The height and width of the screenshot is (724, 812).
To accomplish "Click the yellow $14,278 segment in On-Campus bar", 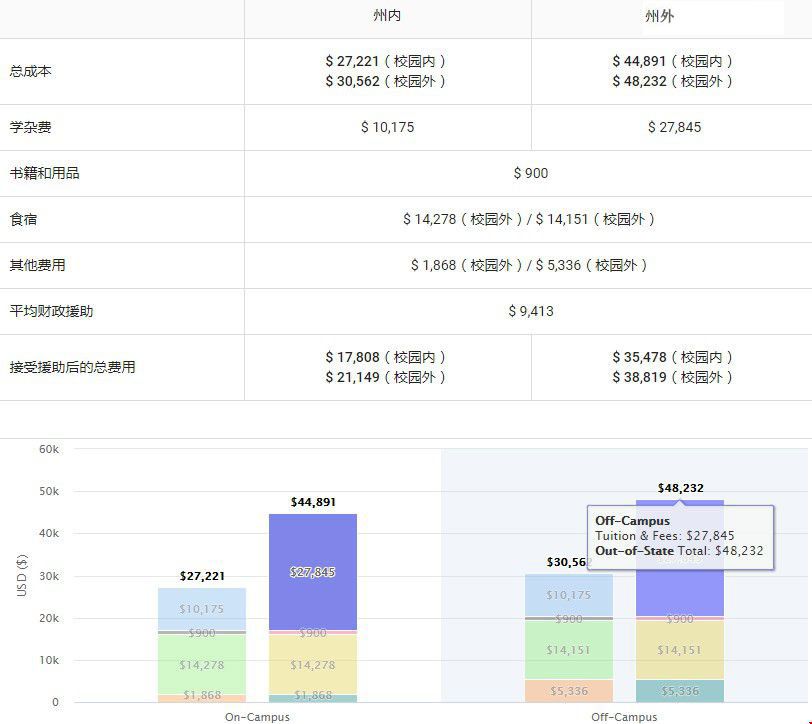I will [x=313, y=664].
